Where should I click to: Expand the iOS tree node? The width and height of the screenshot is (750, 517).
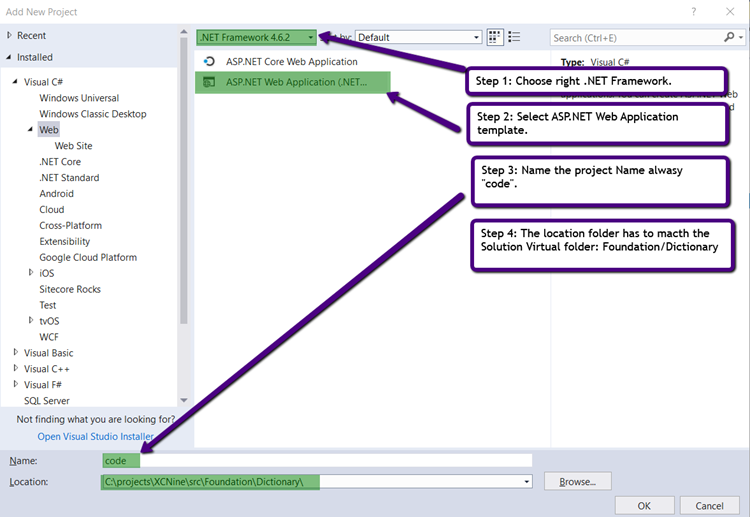pos(31,273)
